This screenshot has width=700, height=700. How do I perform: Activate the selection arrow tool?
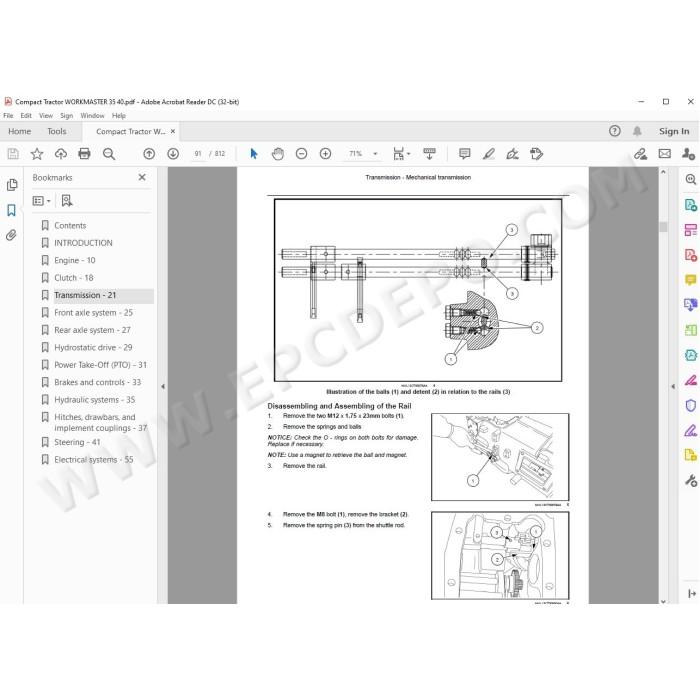point(254,154)
